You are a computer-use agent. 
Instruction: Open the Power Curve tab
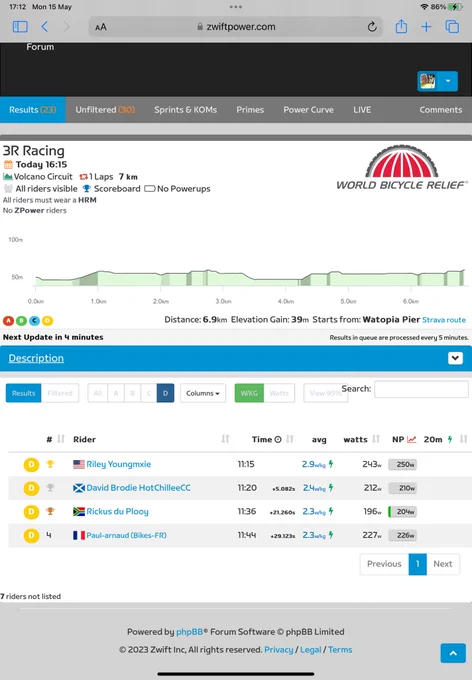(x=308, y=110)
